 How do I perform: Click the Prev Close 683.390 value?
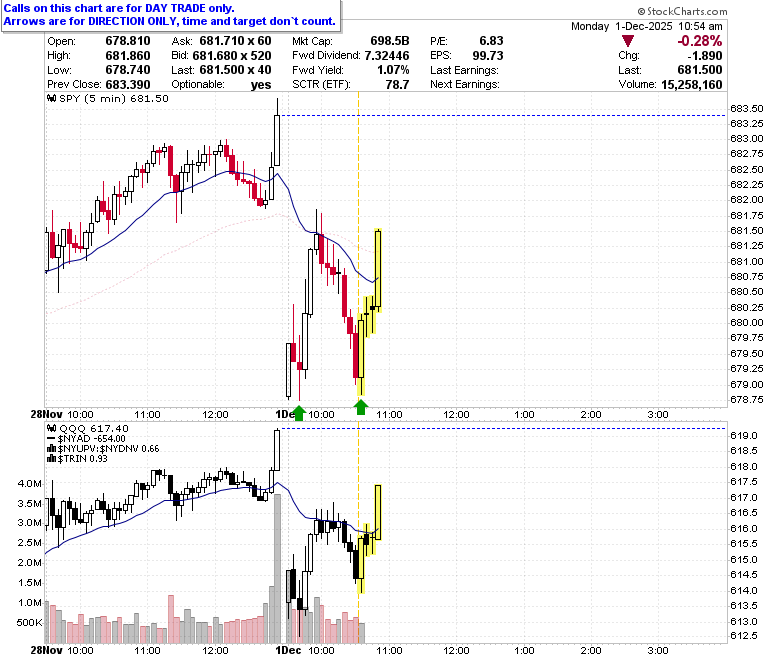click(x=128, y=85)
